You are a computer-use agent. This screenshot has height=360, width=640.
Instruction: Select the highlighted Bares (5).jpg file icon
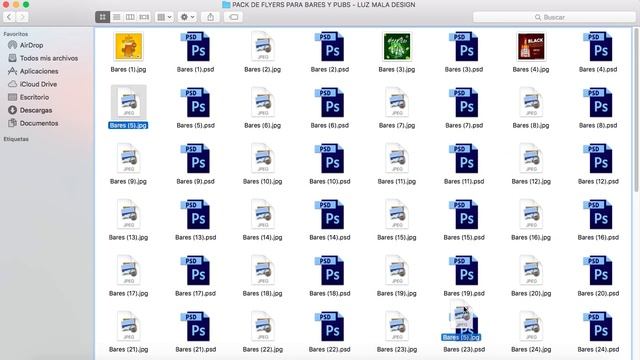[x=129, y=102]
